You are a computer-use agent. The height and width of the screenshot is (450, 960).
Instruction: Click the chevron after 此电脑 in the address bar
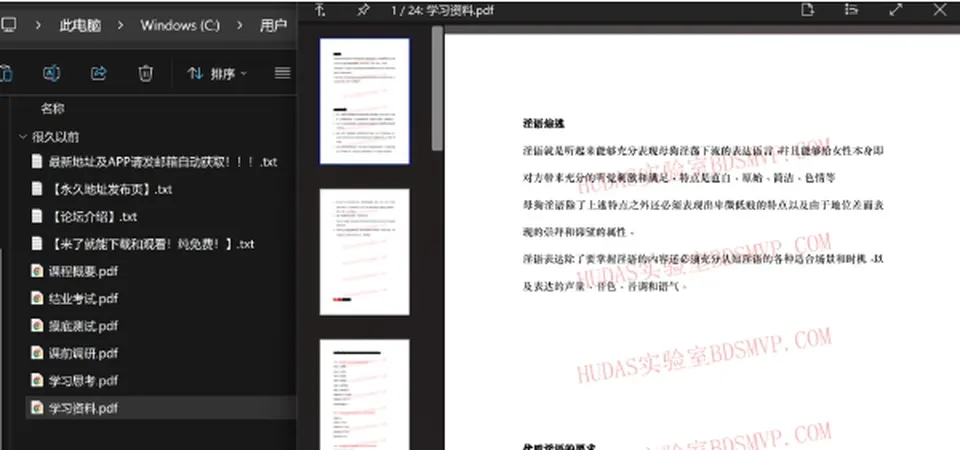coord(121,25)
